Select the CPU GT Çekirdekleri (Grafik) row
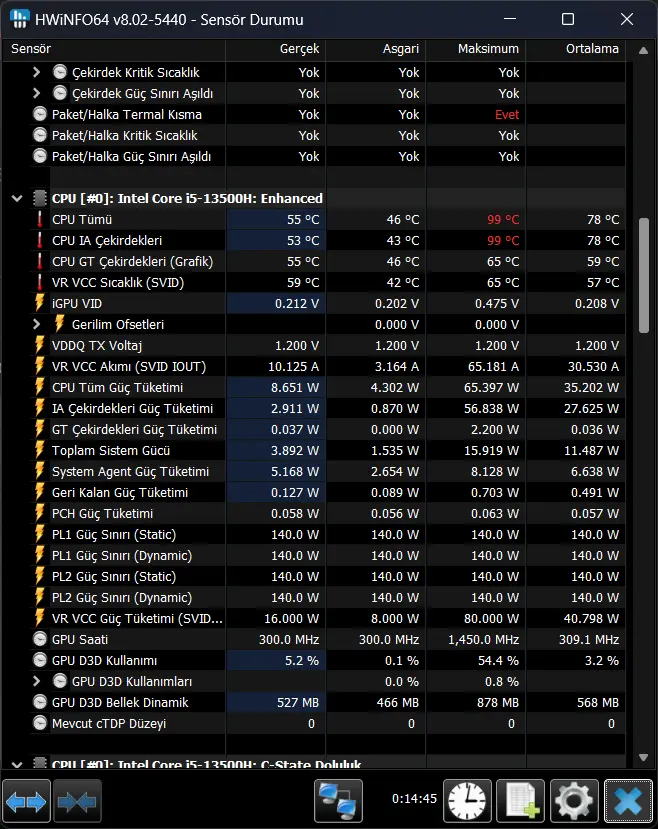This screenshot has width=658, height=829. [328, 262]
